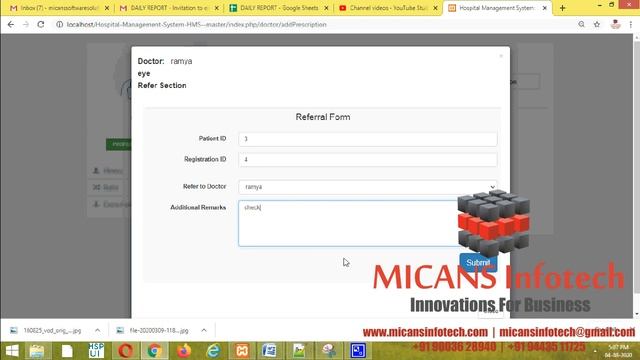Reload the page with refresh icon
The image size is (640, 360).
(41, 24)
